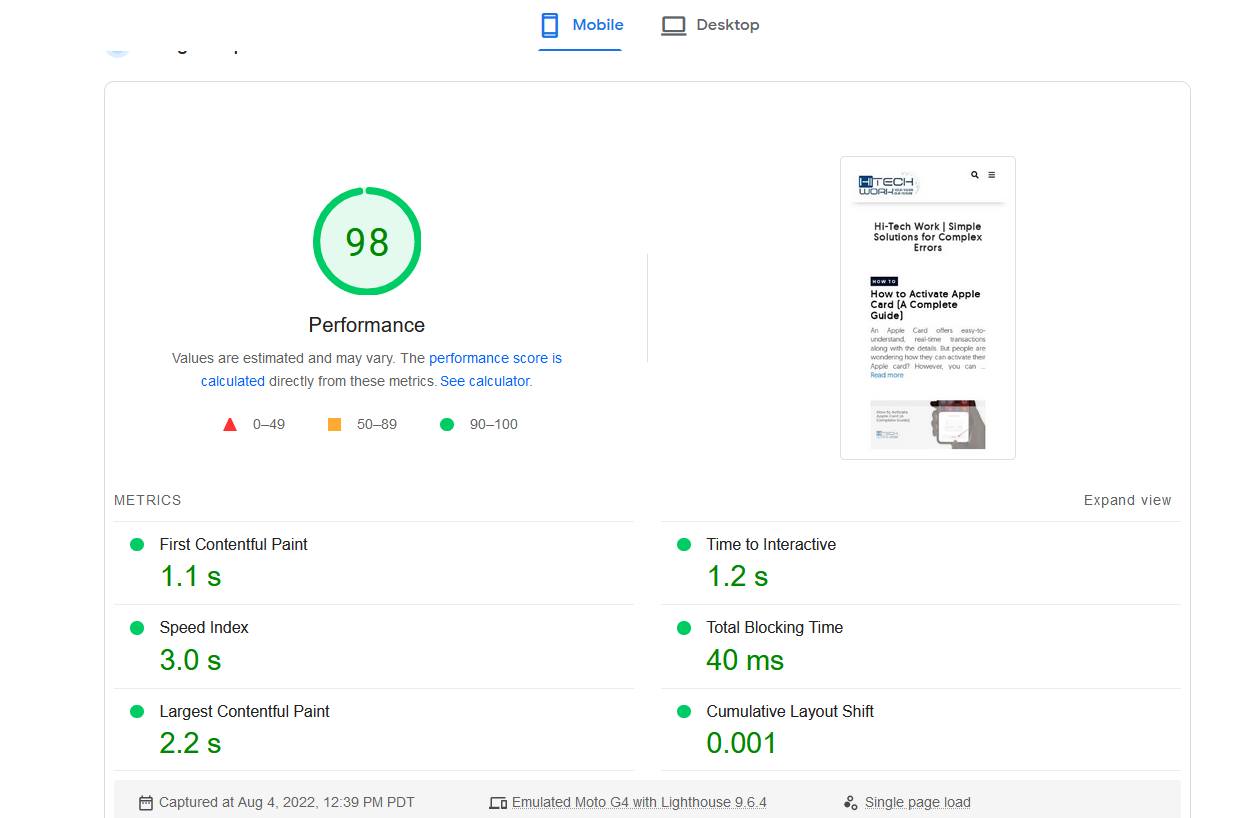Click the Hi-Tech Work page screenshot thumbnail
The height and width of the screenshot is (818, 1252).
[x=927, y=307]
